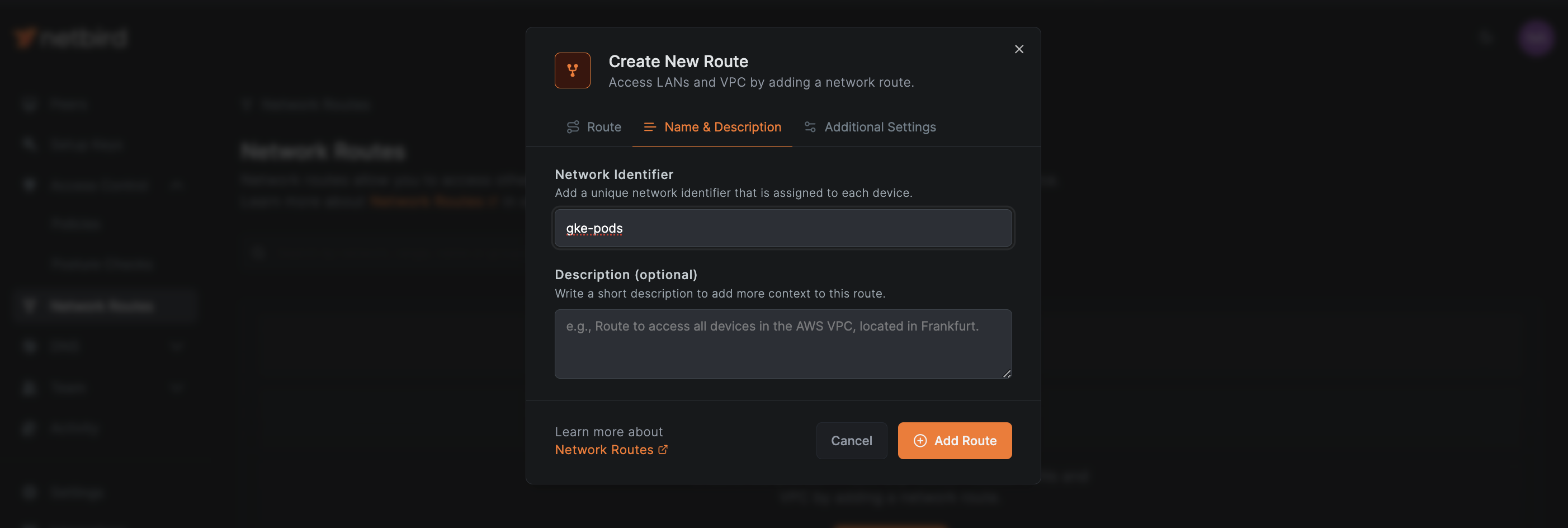Click the plus icon inside Add Route button
This screenshot has width=1568, height=528.
point(919,440)
